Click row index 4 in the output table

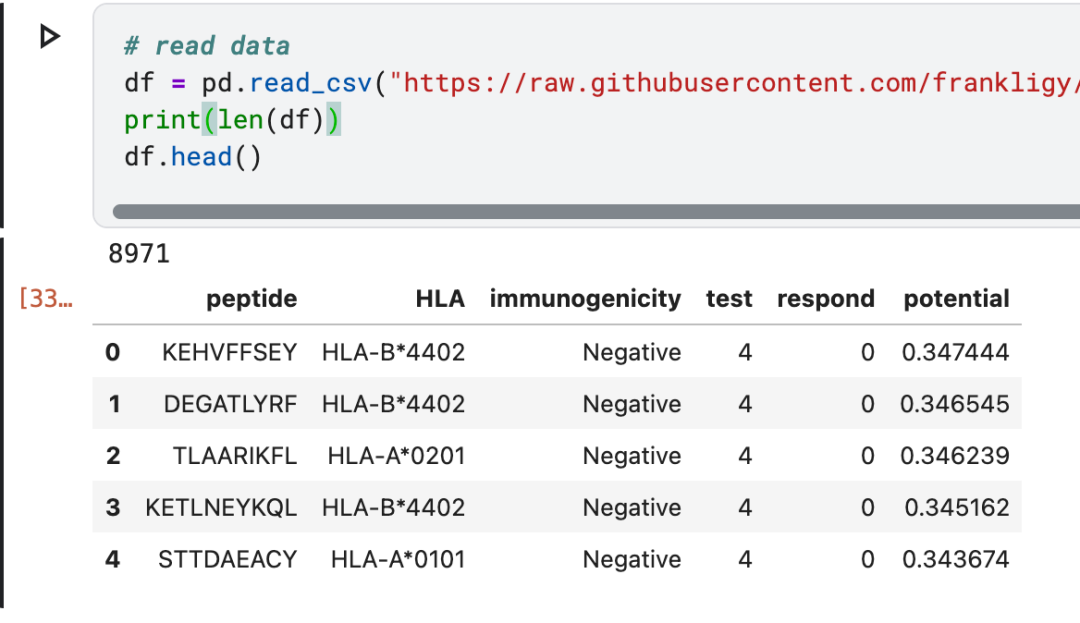(113, 560)
